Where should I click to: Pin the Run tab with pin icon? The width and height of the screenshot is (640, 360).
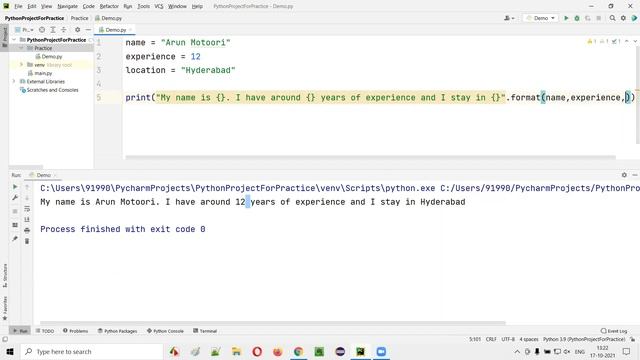(15, 239)
